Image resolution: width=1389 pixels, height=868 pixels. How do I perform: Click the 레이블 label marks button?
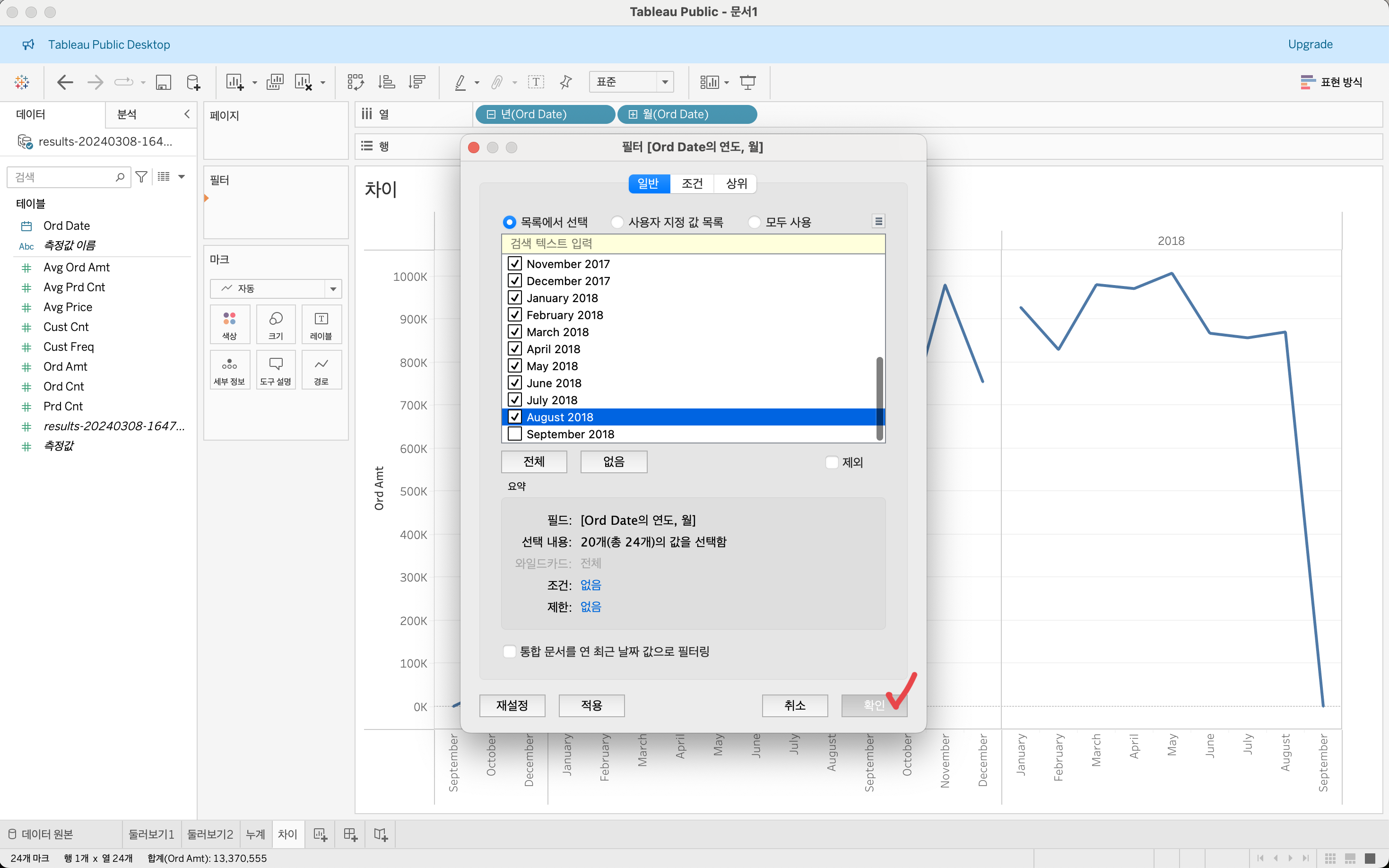click(321, 324)
